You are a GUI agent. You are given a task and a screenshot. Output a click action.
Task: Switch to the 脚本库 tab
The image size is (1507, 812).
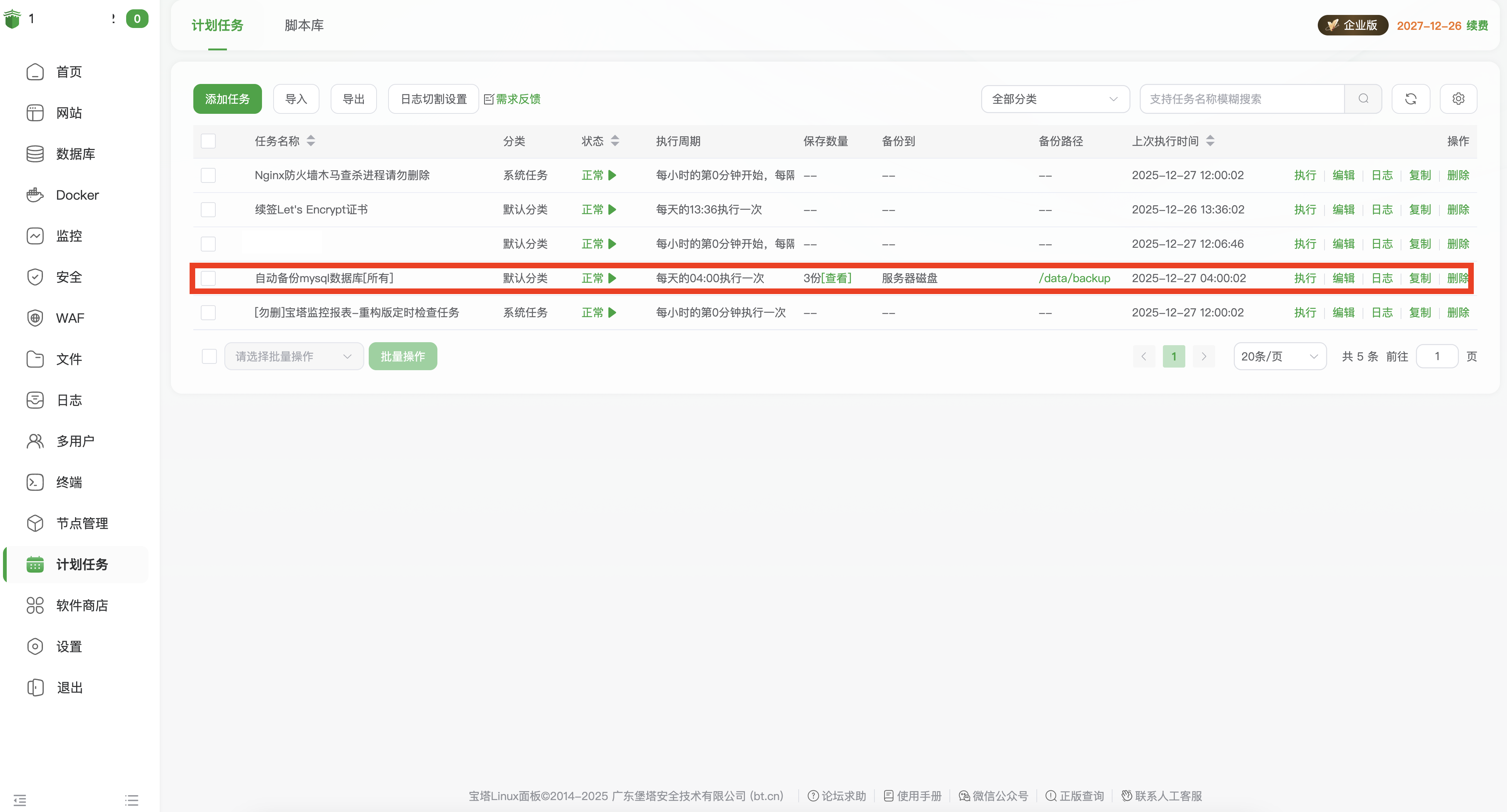click(x=304, y=25)
